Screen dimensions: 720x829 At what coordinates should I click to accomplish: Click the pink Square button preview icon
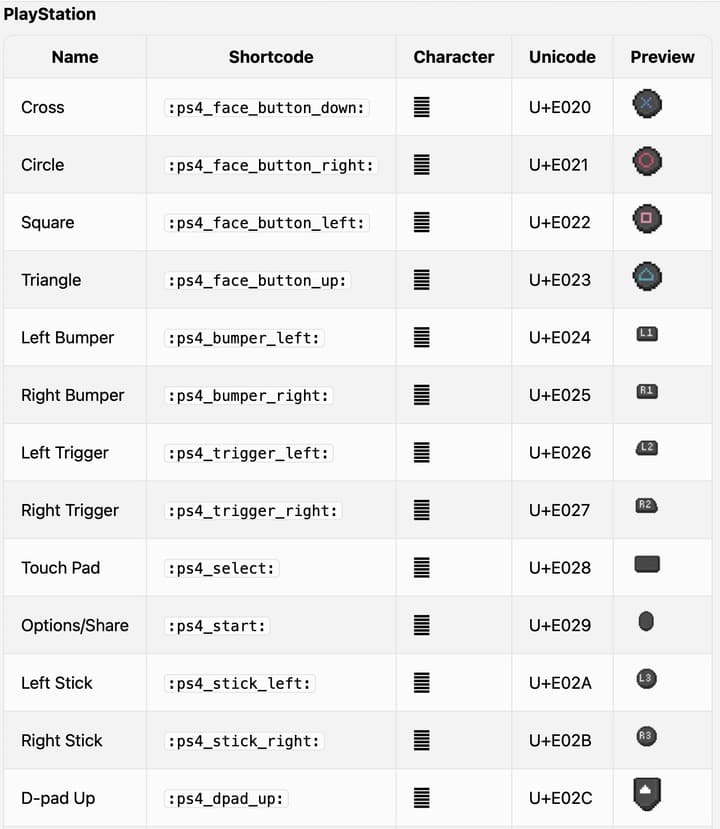pos(647,218)
